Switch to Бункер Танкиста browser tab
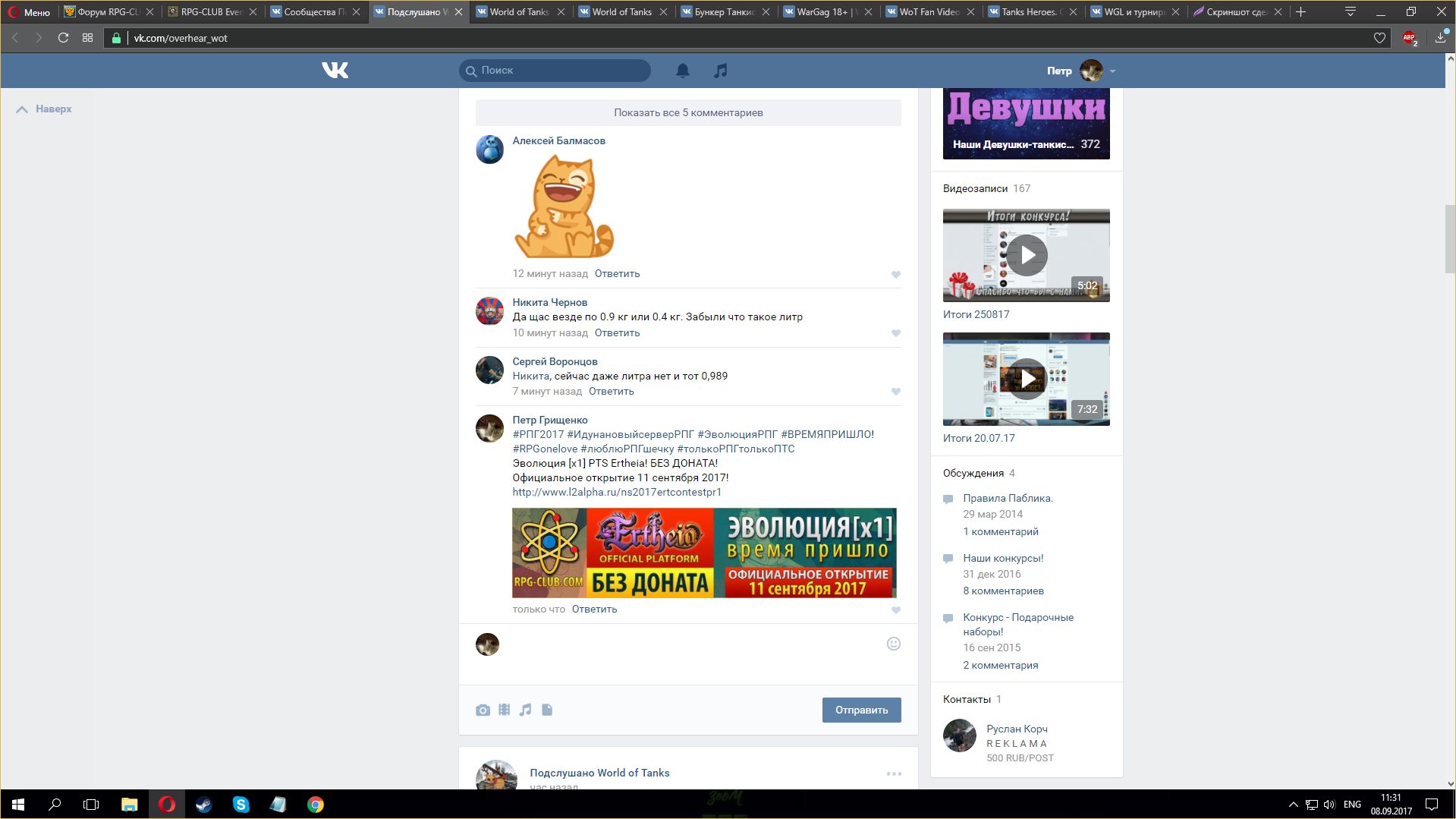The height and width of the screenshot is (819, 1456). [x=725, y=11]
